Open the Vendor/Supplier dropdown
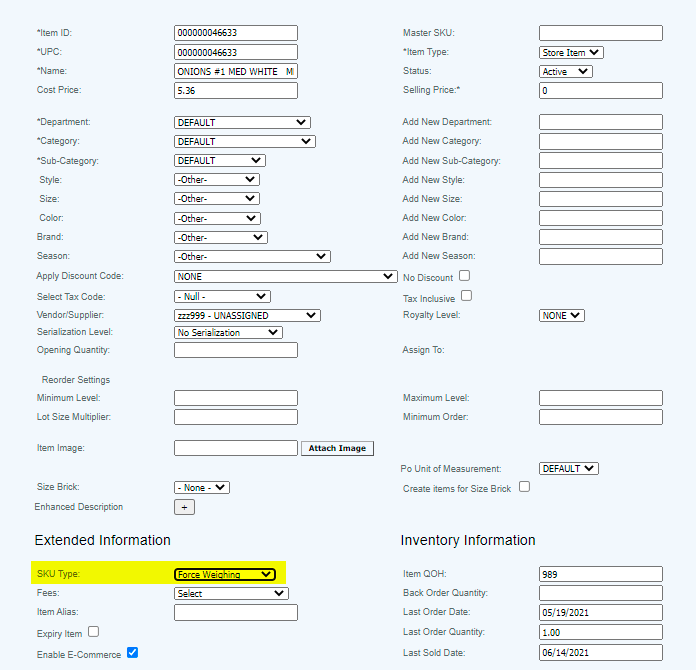 [x=246, y=315]
